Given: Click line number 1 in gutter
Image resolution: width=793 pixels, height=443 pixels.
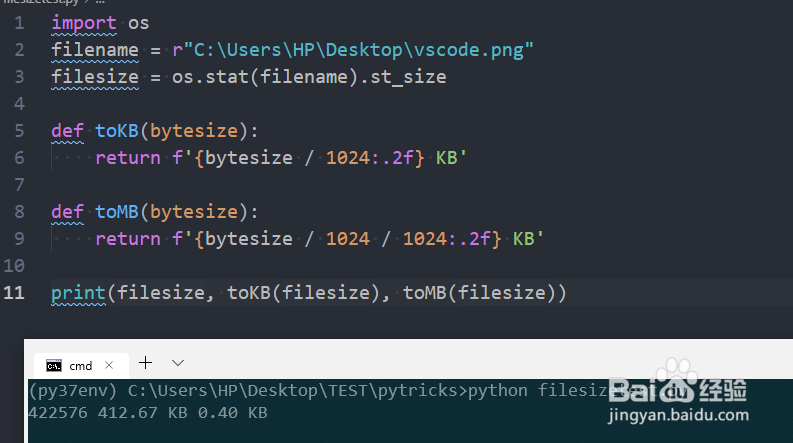Looking at the screenshot, I should coord(19,23).
